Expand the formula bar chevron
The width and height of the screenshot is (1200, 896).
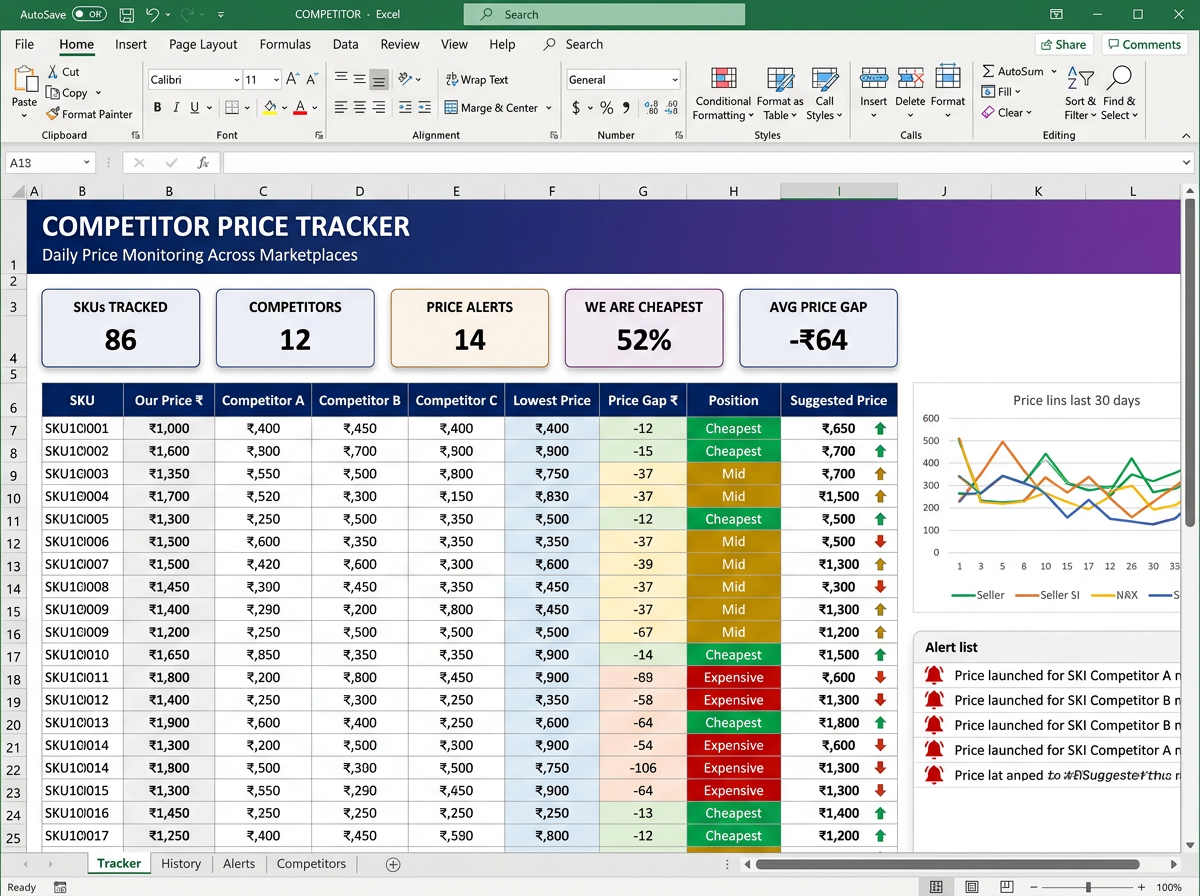(1187, 163)
